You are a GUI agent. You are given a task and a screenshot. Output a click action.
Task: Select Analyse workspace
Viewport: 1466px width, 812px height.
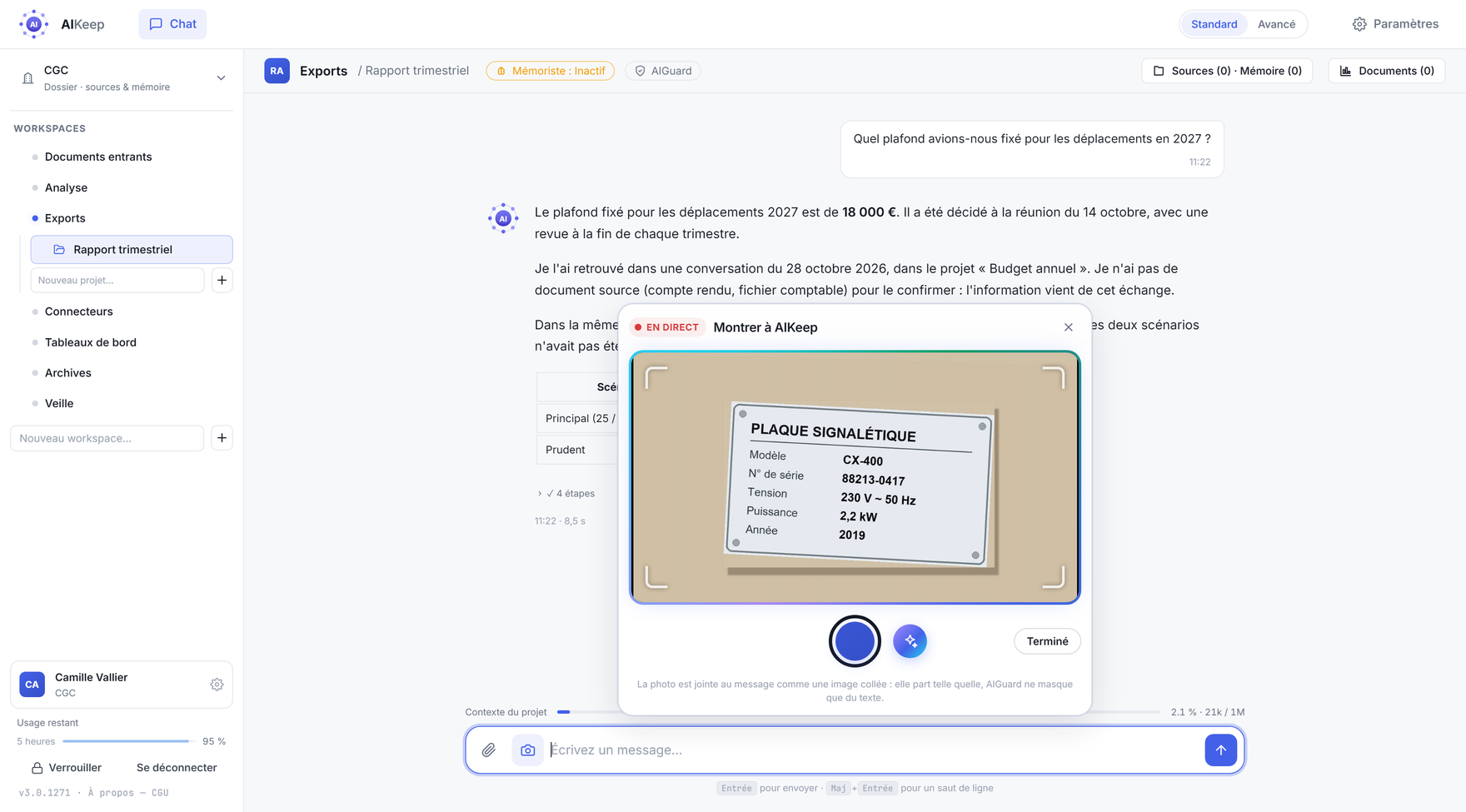66,187
